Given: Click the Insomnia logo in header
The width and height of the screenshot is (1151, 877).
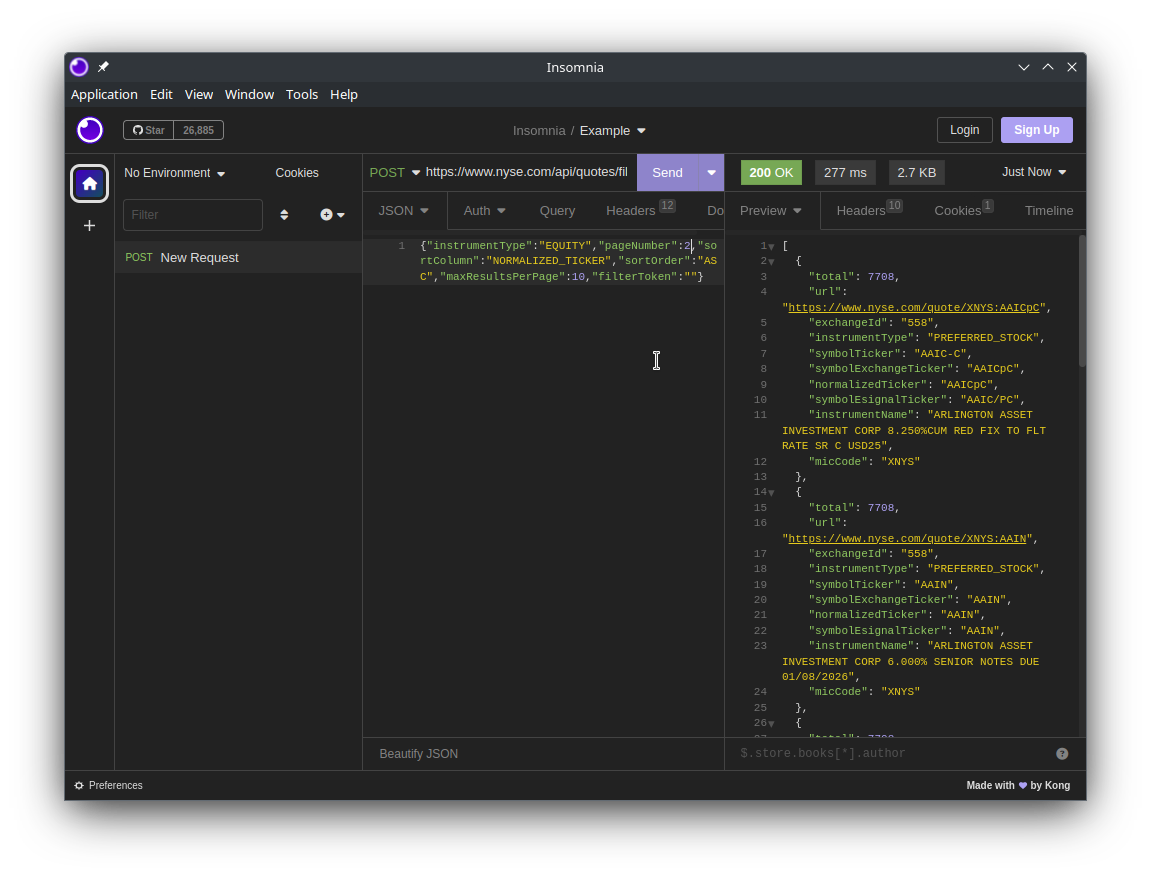Looking at the screenshot, I should pyautogui.click(x=90, y=130).
